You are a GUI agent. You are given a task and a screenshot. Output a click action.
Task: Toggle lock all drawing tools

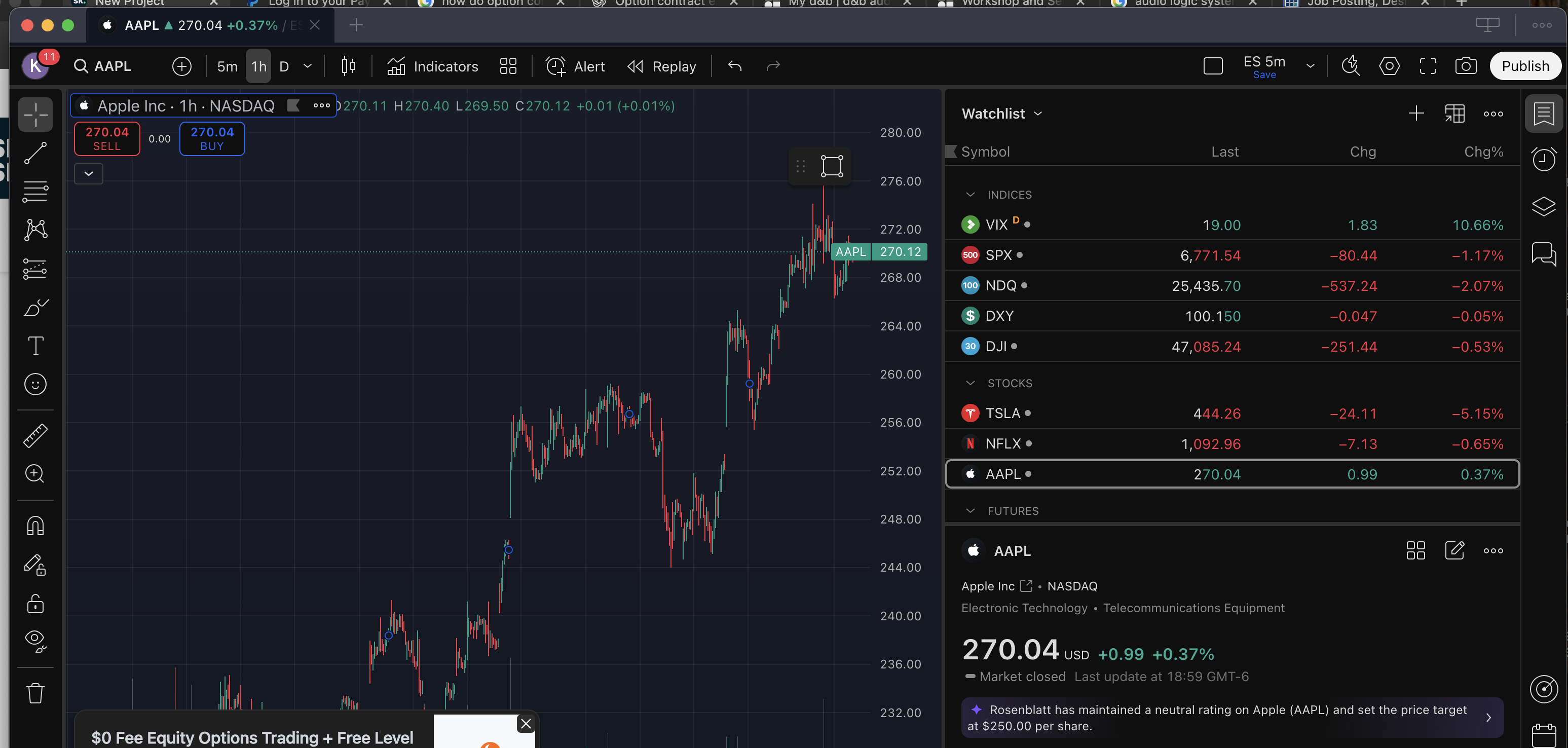(x=35, y=604)
